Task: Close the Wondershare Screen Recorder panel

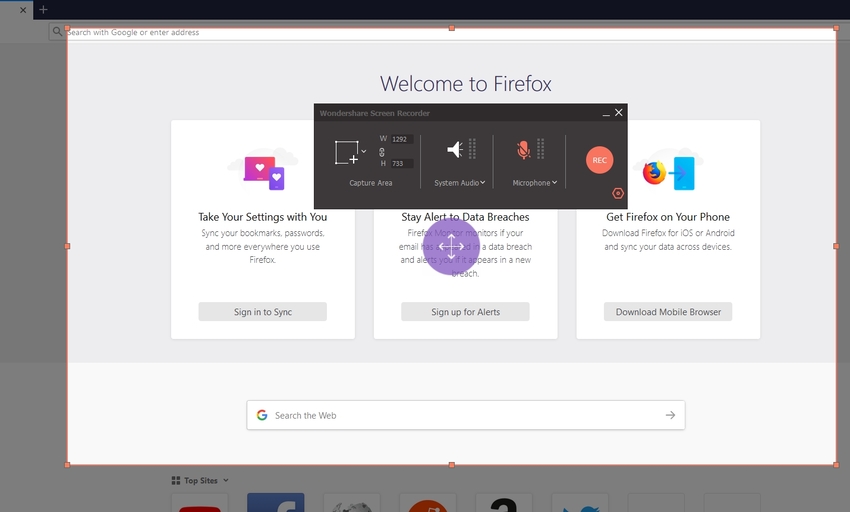Action: [x=619, y=112]
